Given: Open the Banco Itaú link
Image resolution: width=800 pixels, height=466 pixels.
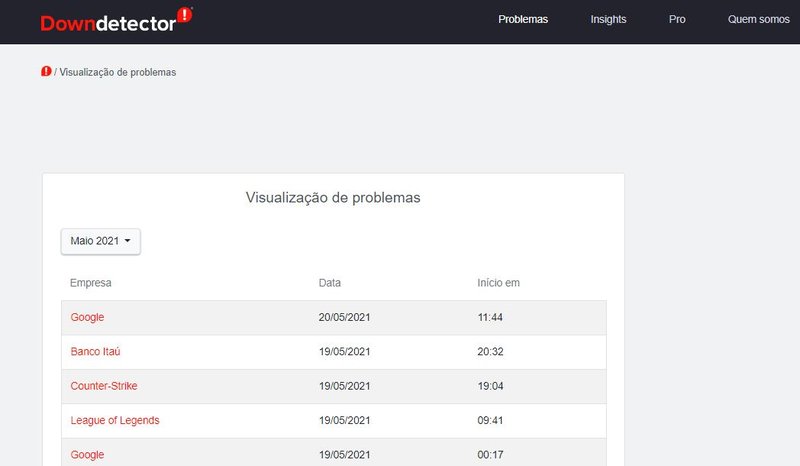Looking at the screenshot, I should (95, 351).
